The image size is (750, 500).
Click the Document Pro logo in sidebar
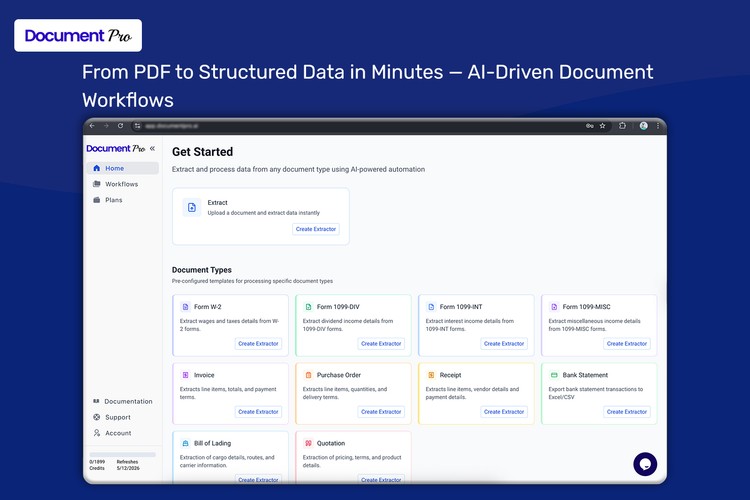[116, 148]
